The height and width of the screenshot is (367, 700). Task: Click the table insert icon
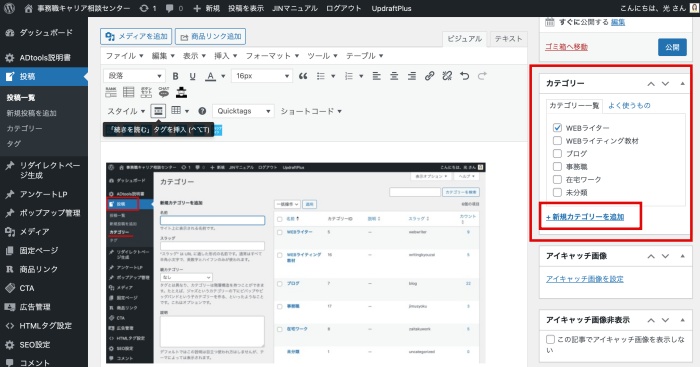click(176, 111)
